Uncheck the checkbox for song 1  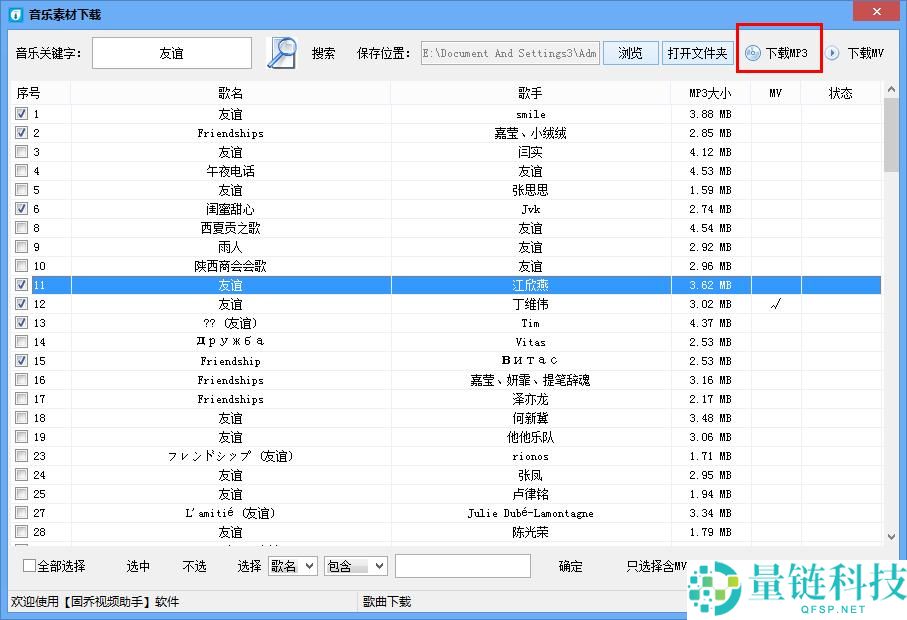[x=22, y=114]
